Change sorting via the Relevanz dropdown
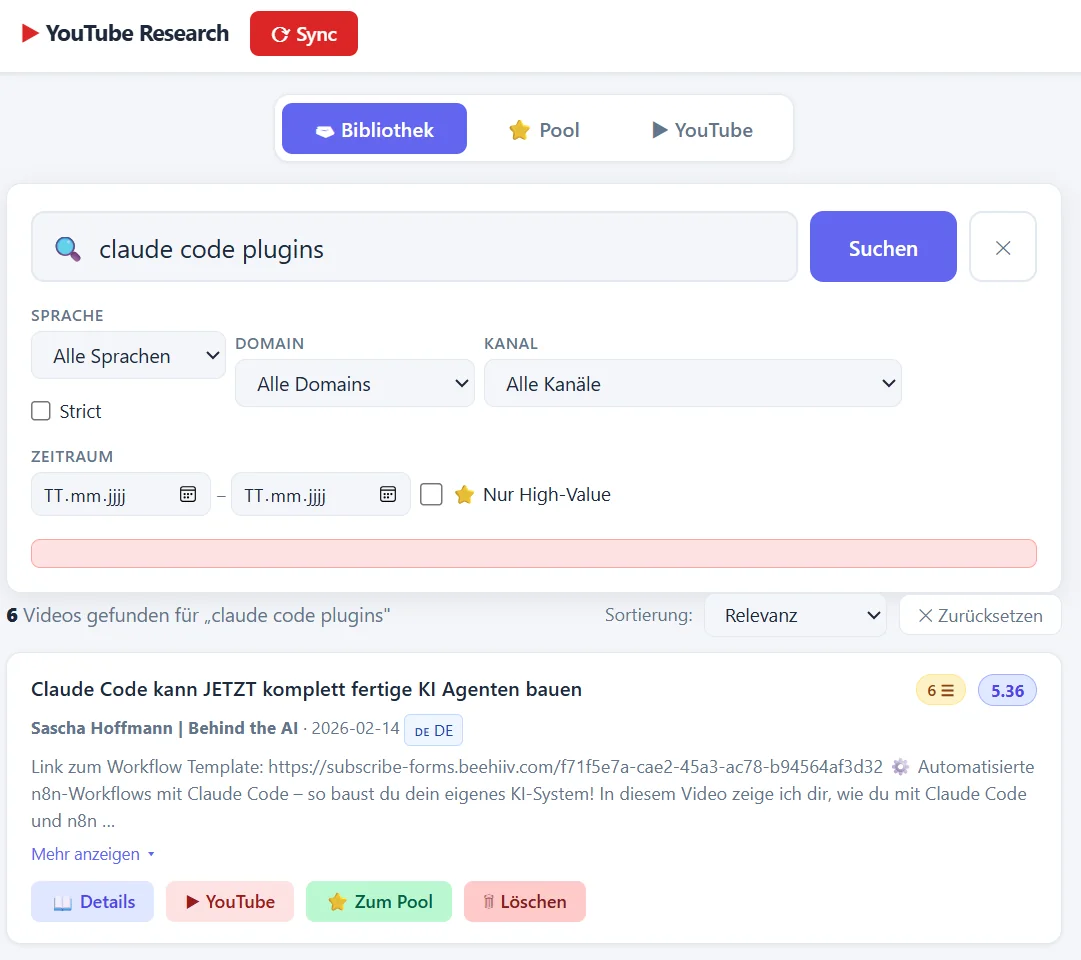Screen dimensions: 1081x960 point(795,616)
